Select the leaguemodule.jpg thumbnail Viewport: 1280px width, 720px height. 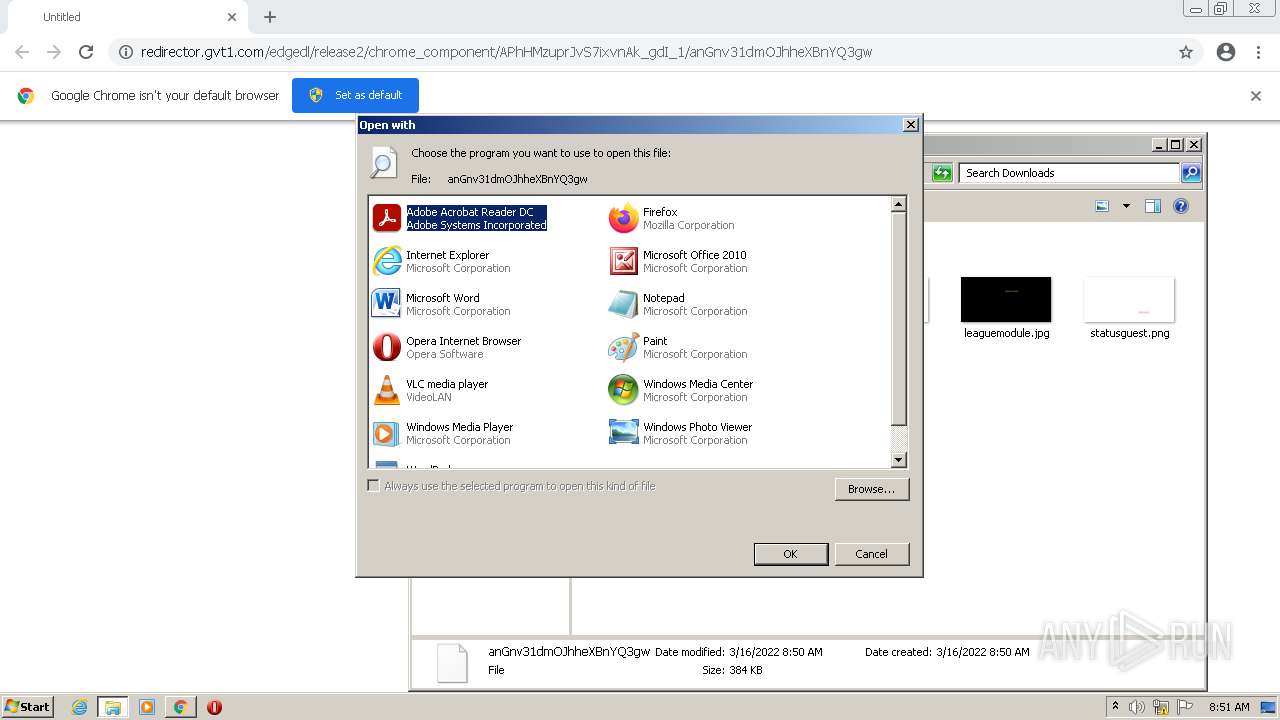point(1006,300)
